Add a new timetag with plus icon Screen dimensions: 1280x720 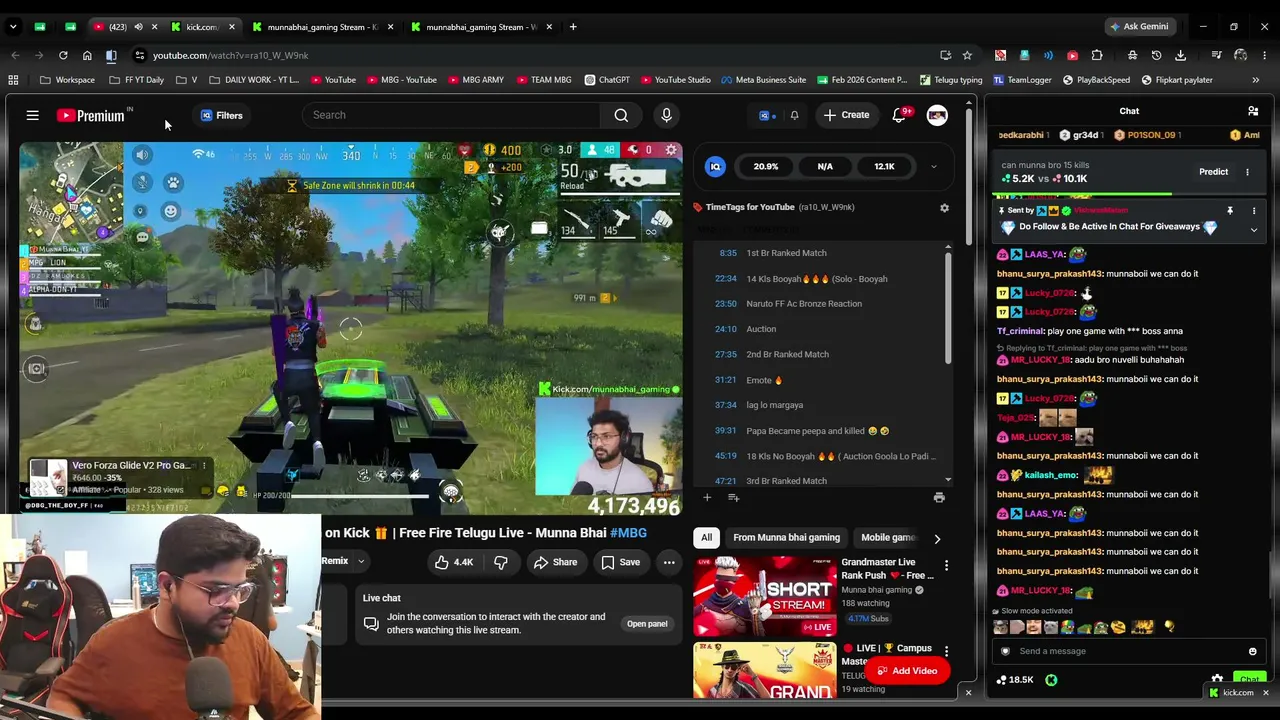click(x=707, y=497)
